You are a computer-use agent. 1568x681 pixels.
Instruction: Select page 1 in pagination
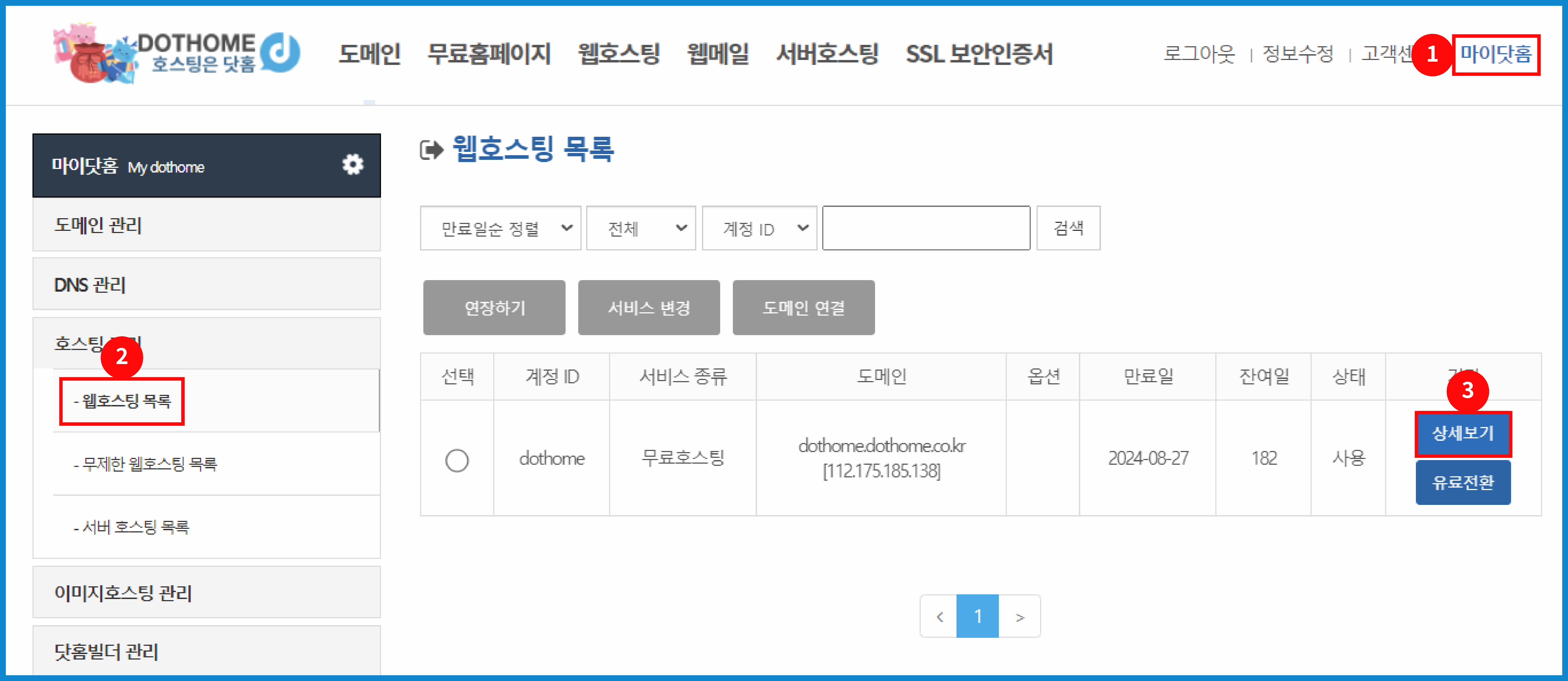978,617
